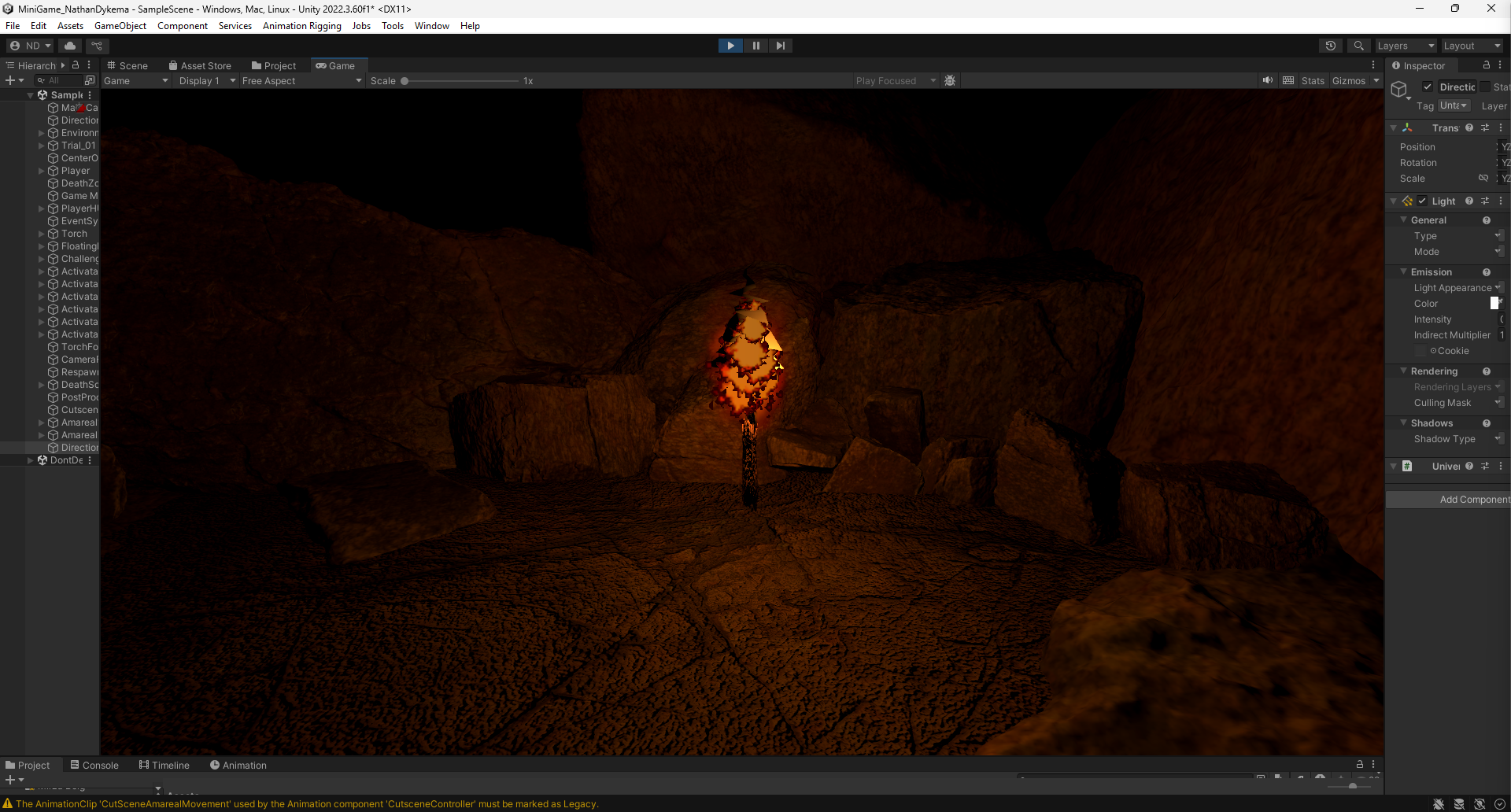
Task: Click the debugger attach icon in the status bar
Action: click(x=1439, y=803)
